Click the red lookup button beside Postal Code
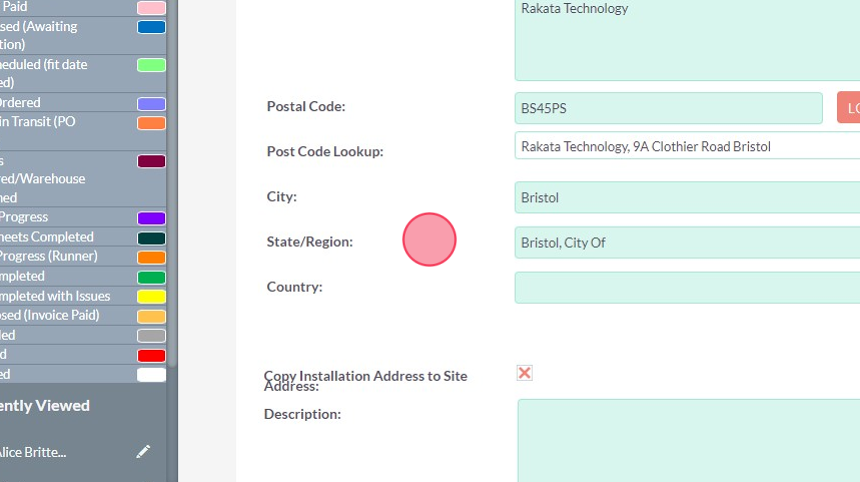 click(x=849, y=108)
